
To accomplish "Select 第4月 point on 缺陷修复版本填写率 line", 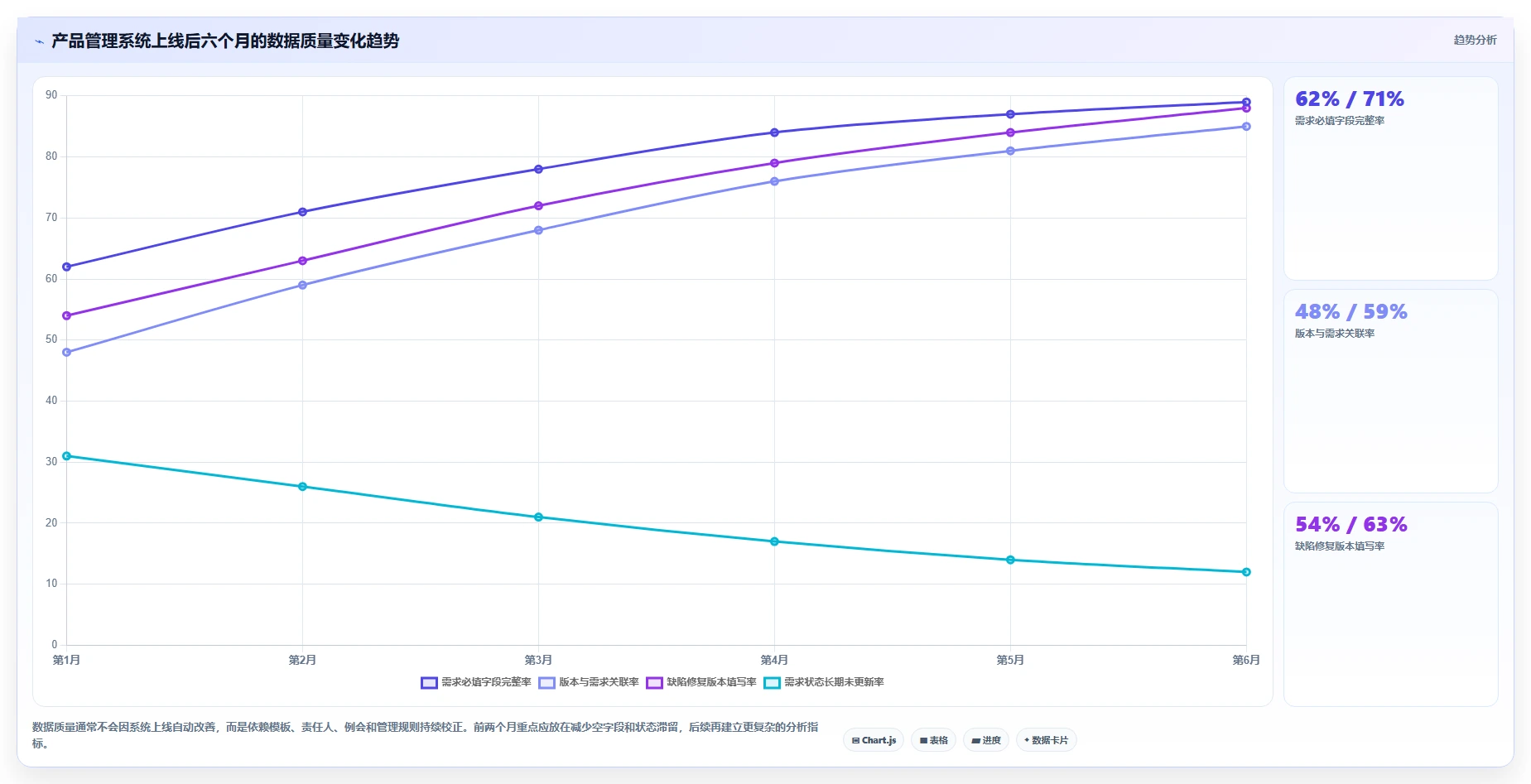I will coord(774,163).
